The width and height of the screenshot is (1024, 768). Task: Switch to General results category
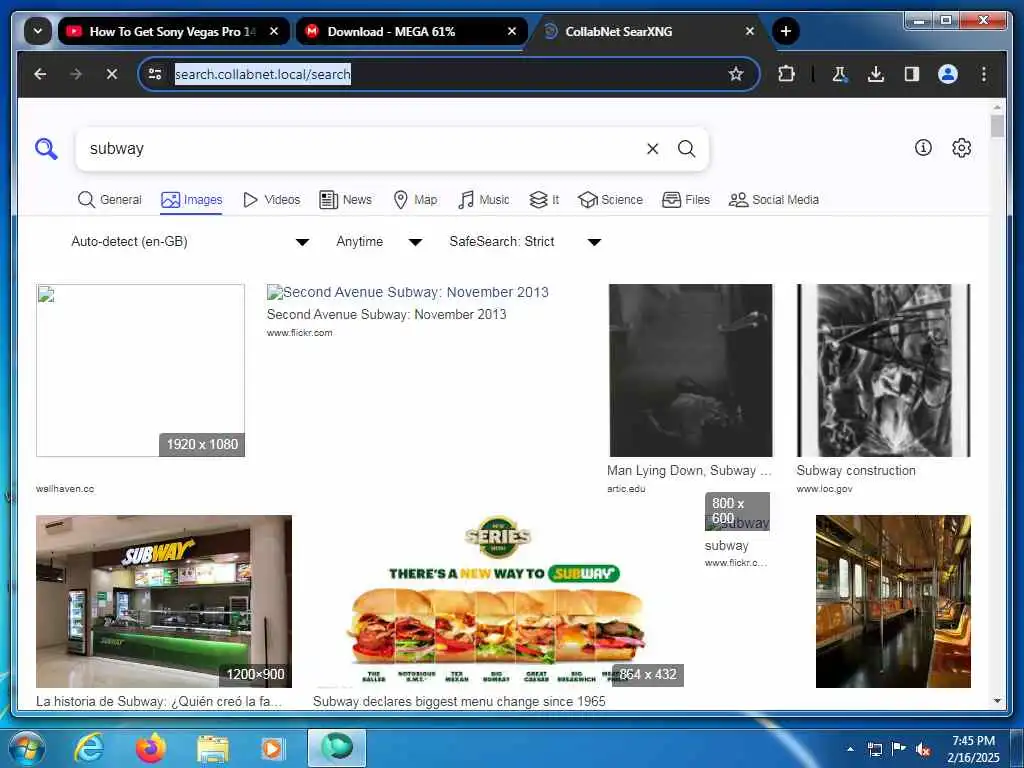click(109, 200)
